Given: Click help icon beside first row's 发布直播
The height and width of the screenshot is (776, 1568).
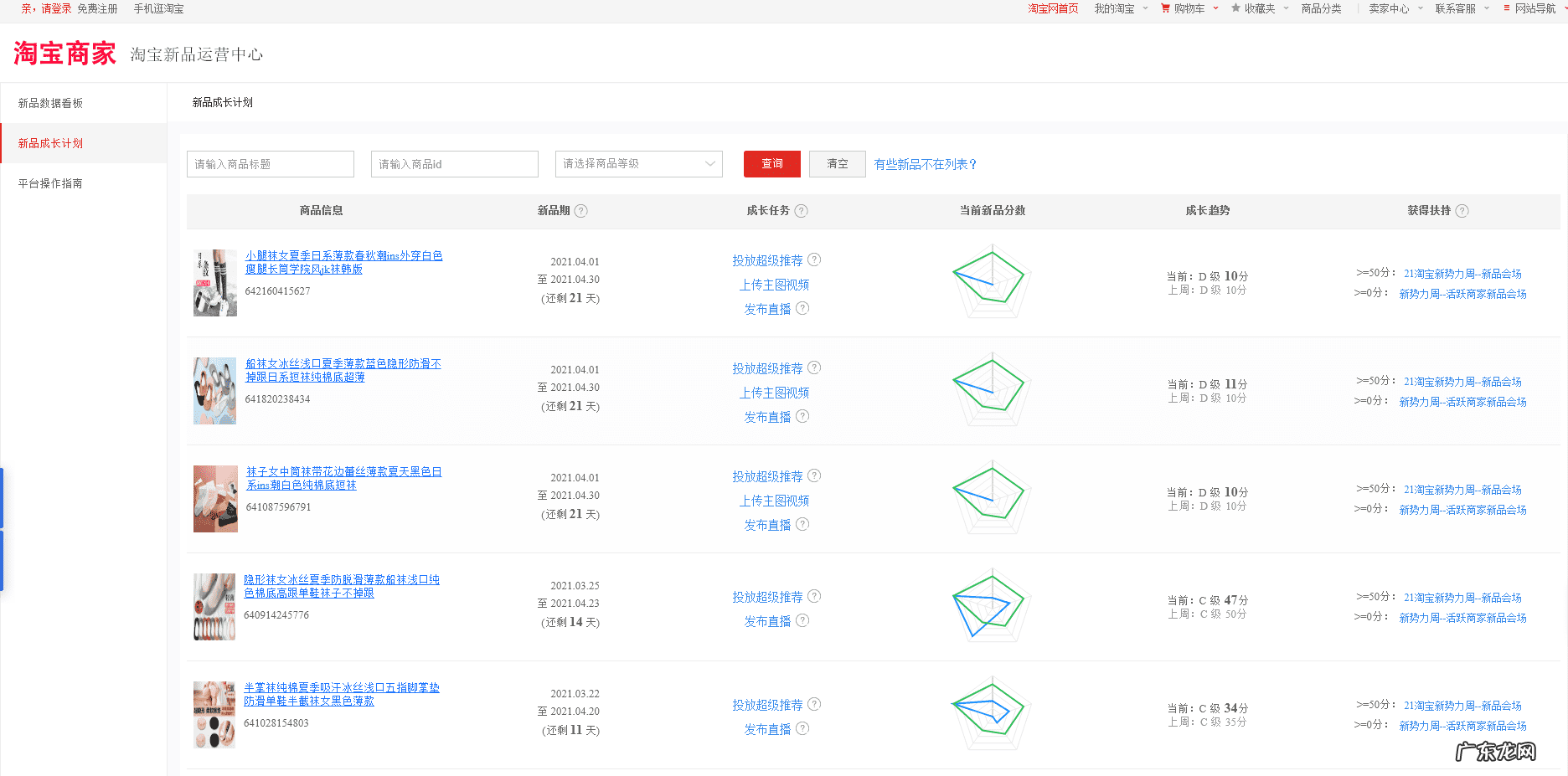Looking at the screenshot, I should coord(802,309).
